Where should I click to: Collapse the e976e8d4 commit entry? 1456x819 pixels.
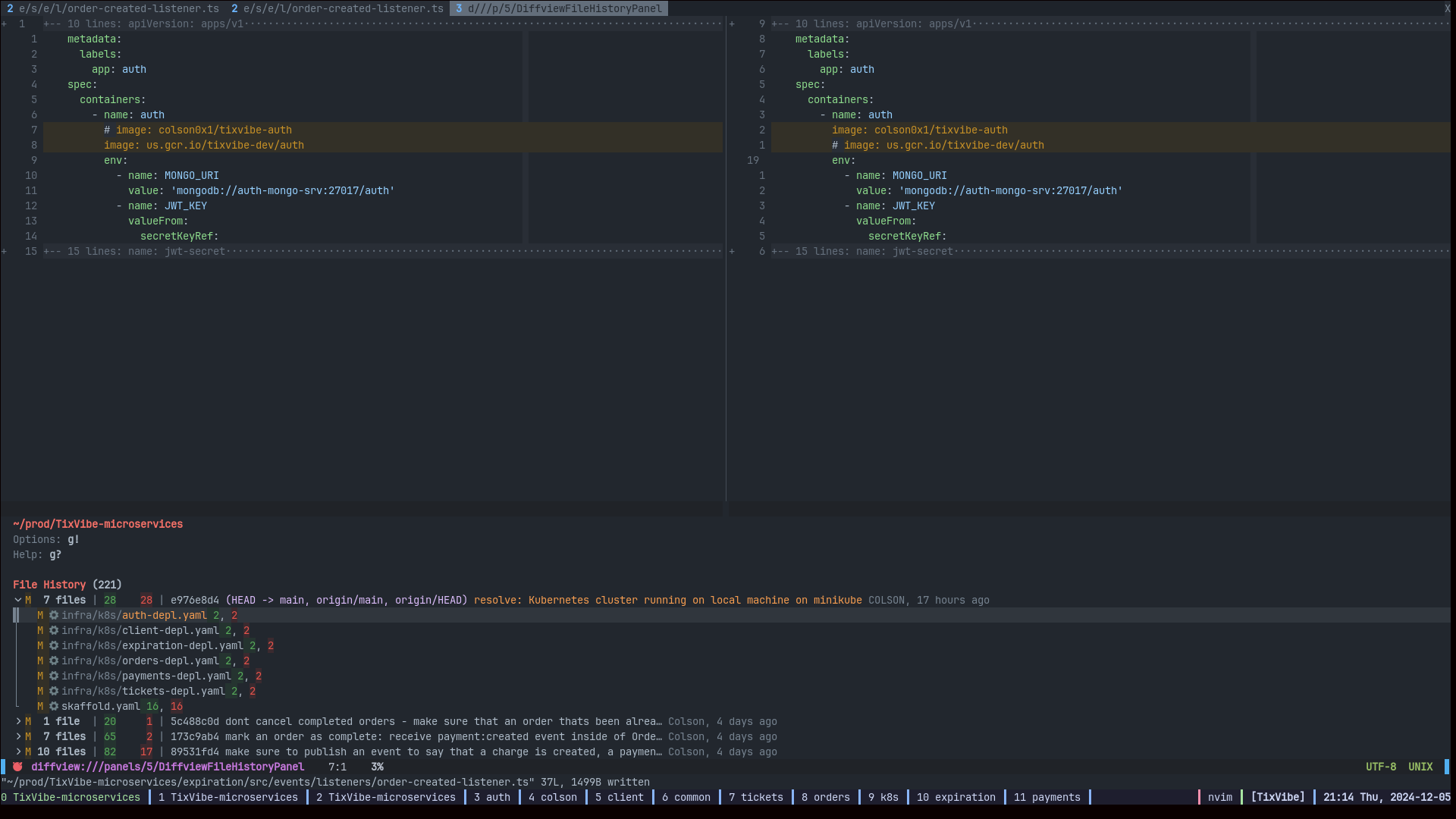click(18, 600)
